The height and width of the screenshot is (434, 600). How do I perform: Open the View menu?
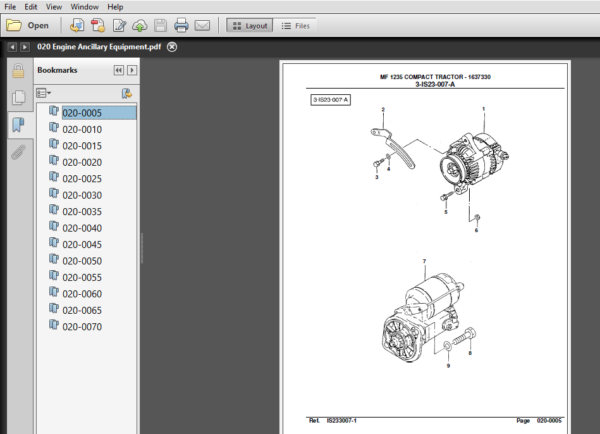click(54, 7)
